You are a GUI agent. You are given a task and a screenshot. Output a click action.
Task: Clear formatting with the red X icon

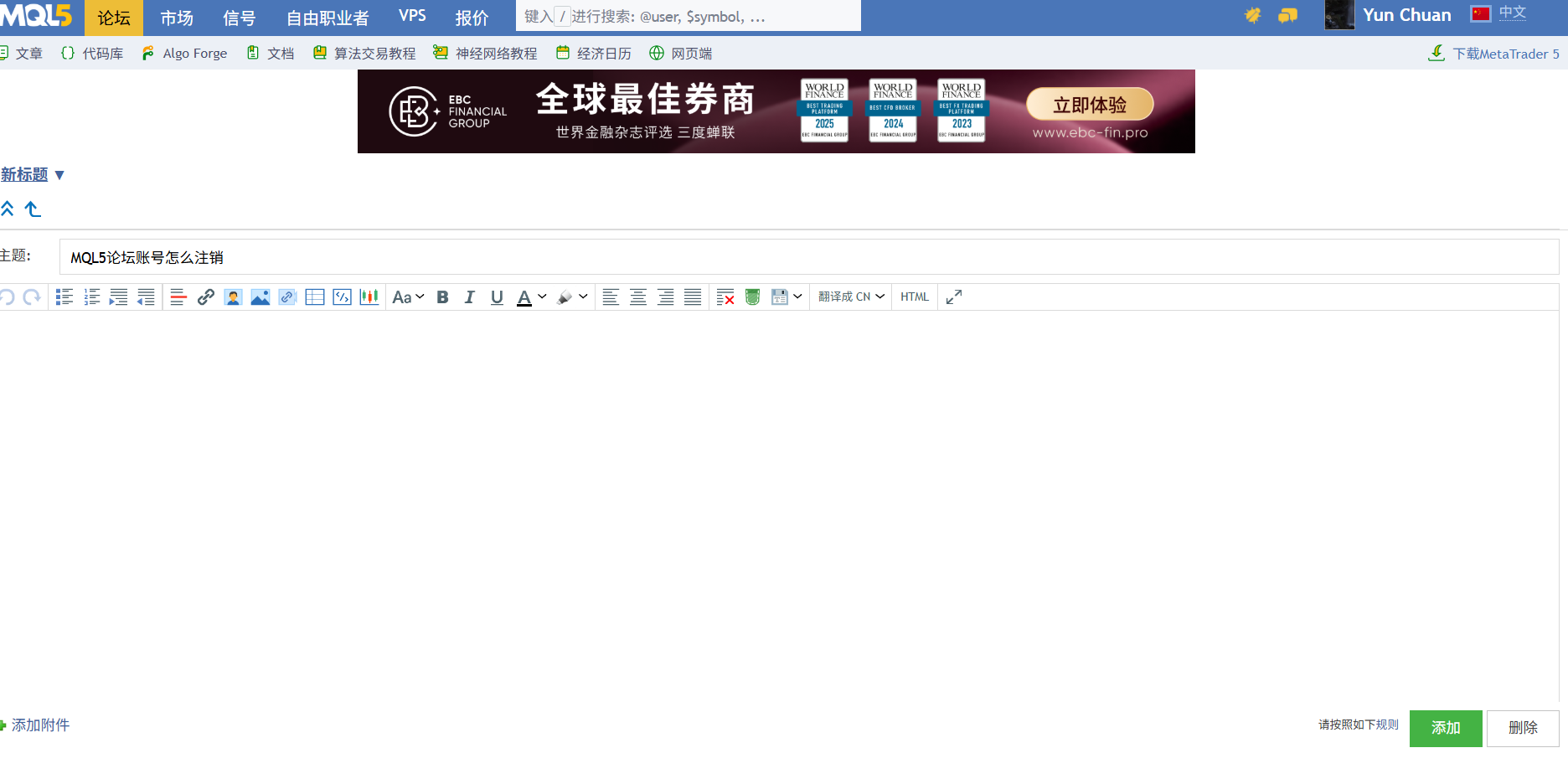[725, 297]
